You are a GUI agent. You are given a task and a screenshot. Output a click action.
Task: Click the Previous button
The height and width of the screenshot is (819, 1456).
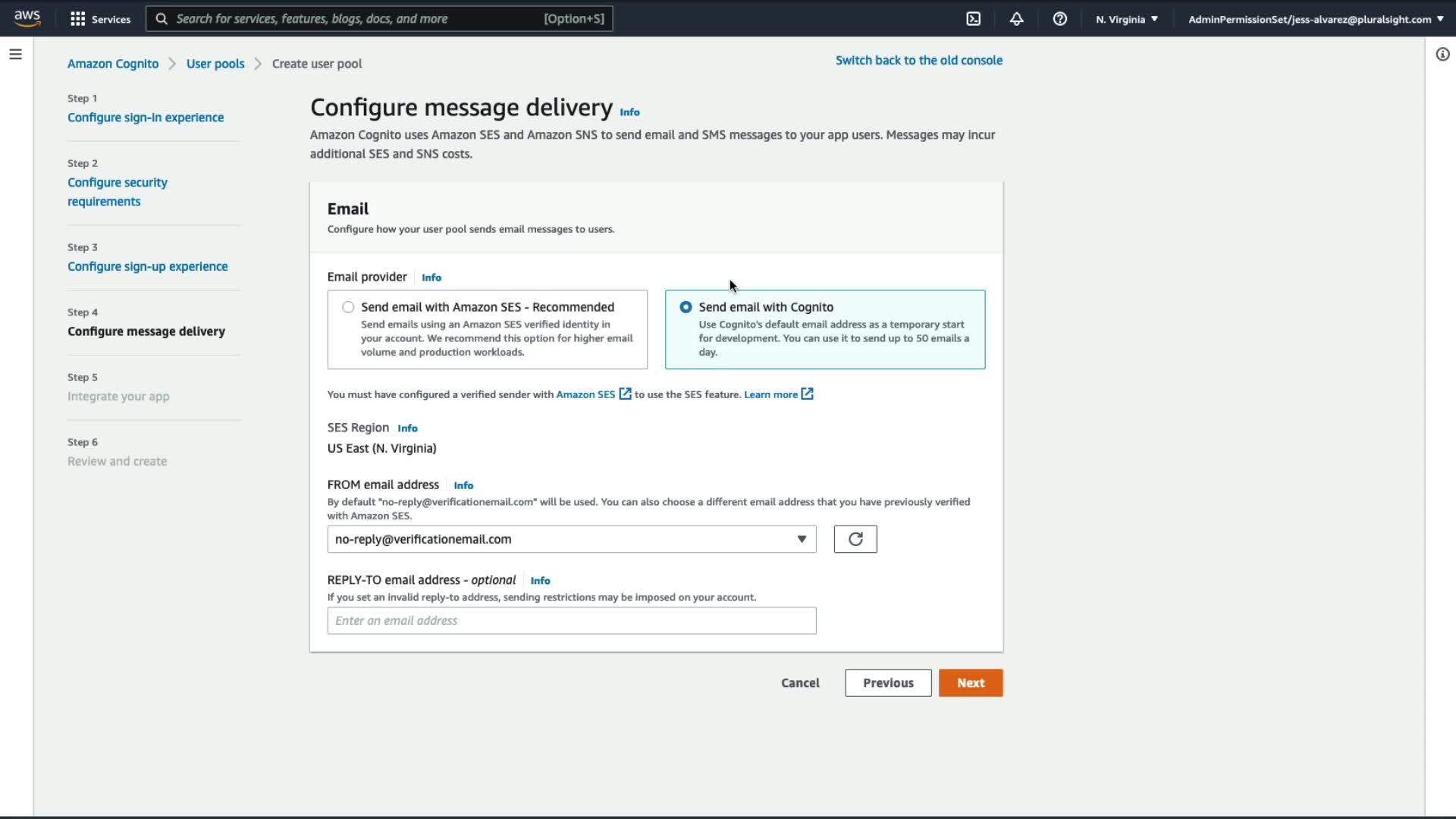pyautogui.click(x=887, y=682)
